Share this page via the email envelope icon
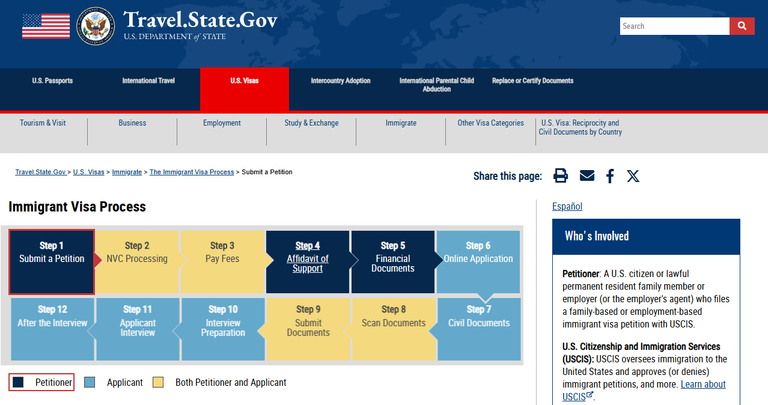The width and height of the screenshot is (768, 405). (x=587, y=175)
